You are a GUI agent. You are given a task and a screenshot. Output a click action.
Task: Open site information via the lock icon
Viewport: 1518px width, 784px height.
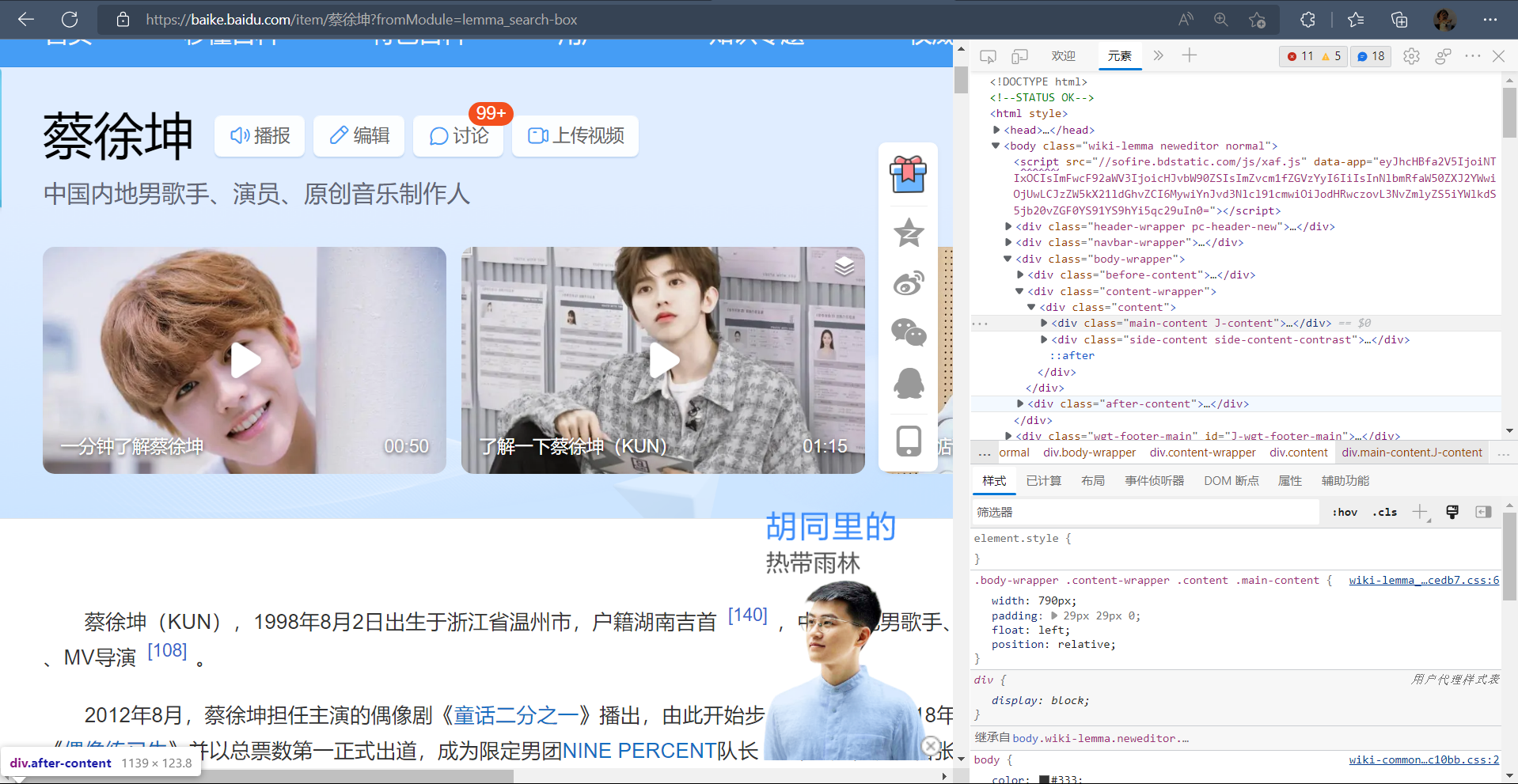[123, 19]
